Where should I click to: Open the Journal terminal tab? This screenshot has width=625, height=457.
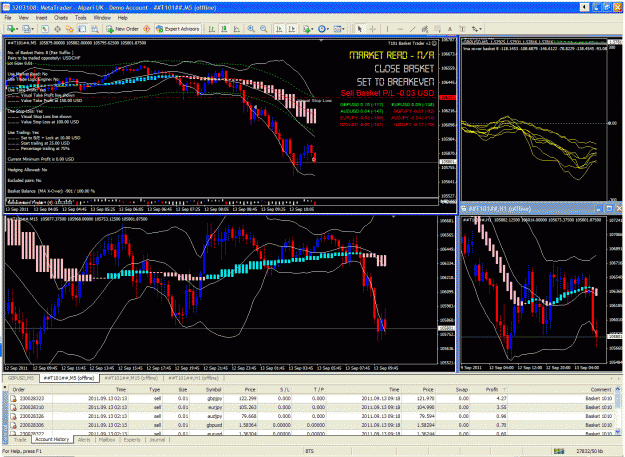[157, 440]
